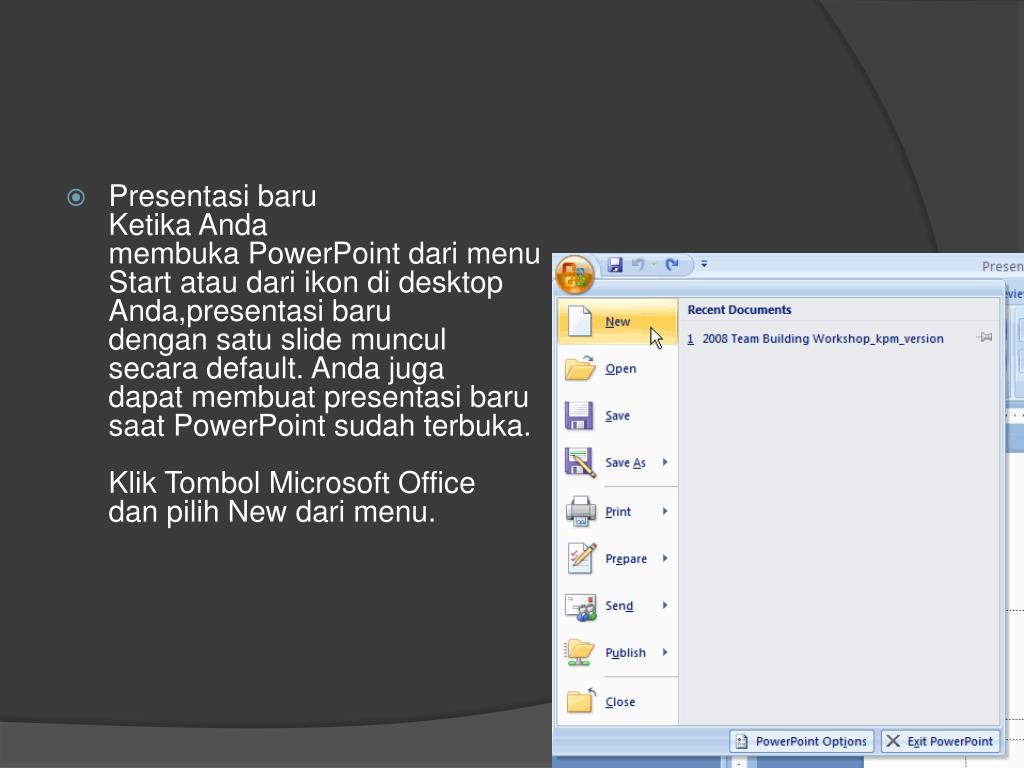Choose New from the Office menu
The width and height of the screenshot is (1024, 768).
pyautogui.click(x=618, y=321)
